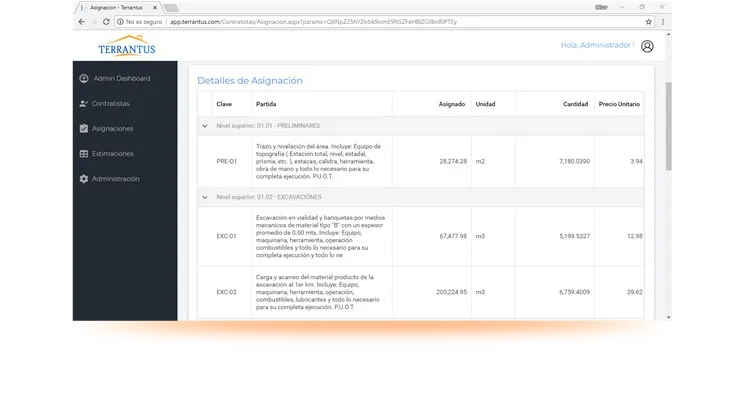Click cantidad value 5,199.5327
Viewport: 743px width, 404px height.
pyautogui.click(x=574, y=236)
